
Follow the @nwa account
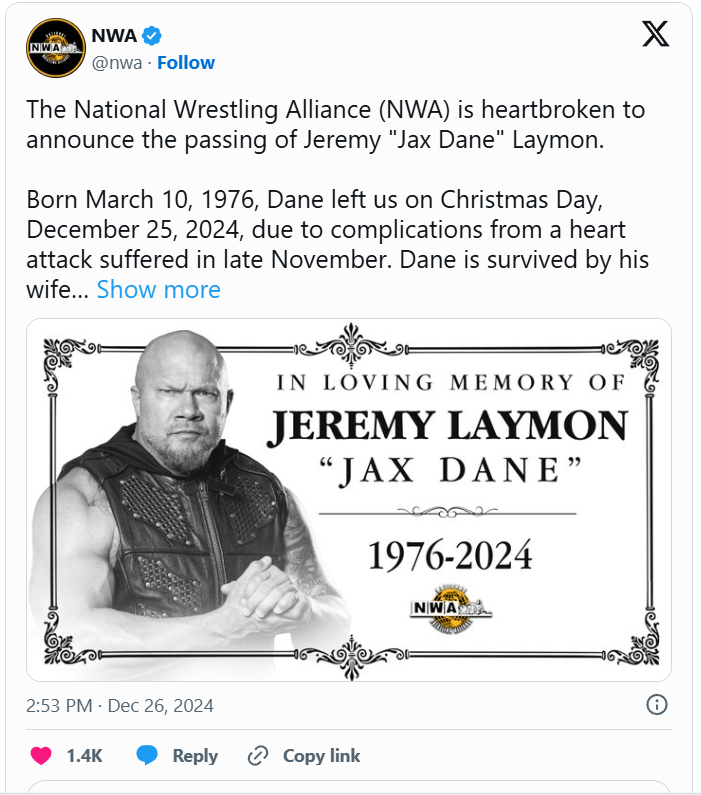coord(186,62)
